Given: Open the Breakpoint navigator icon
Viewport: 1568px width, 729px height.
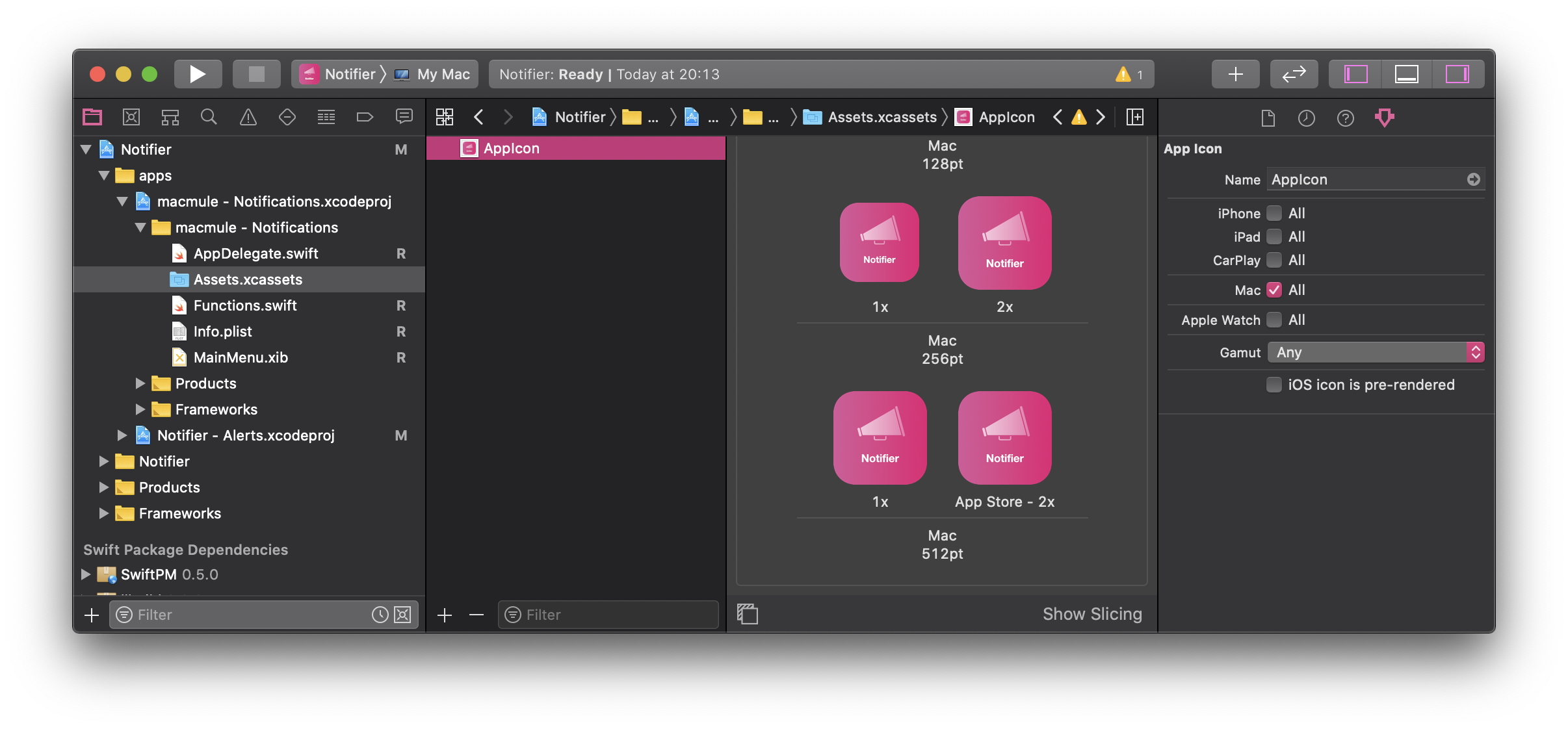Looking at the screenshot, I should point(365,117).
